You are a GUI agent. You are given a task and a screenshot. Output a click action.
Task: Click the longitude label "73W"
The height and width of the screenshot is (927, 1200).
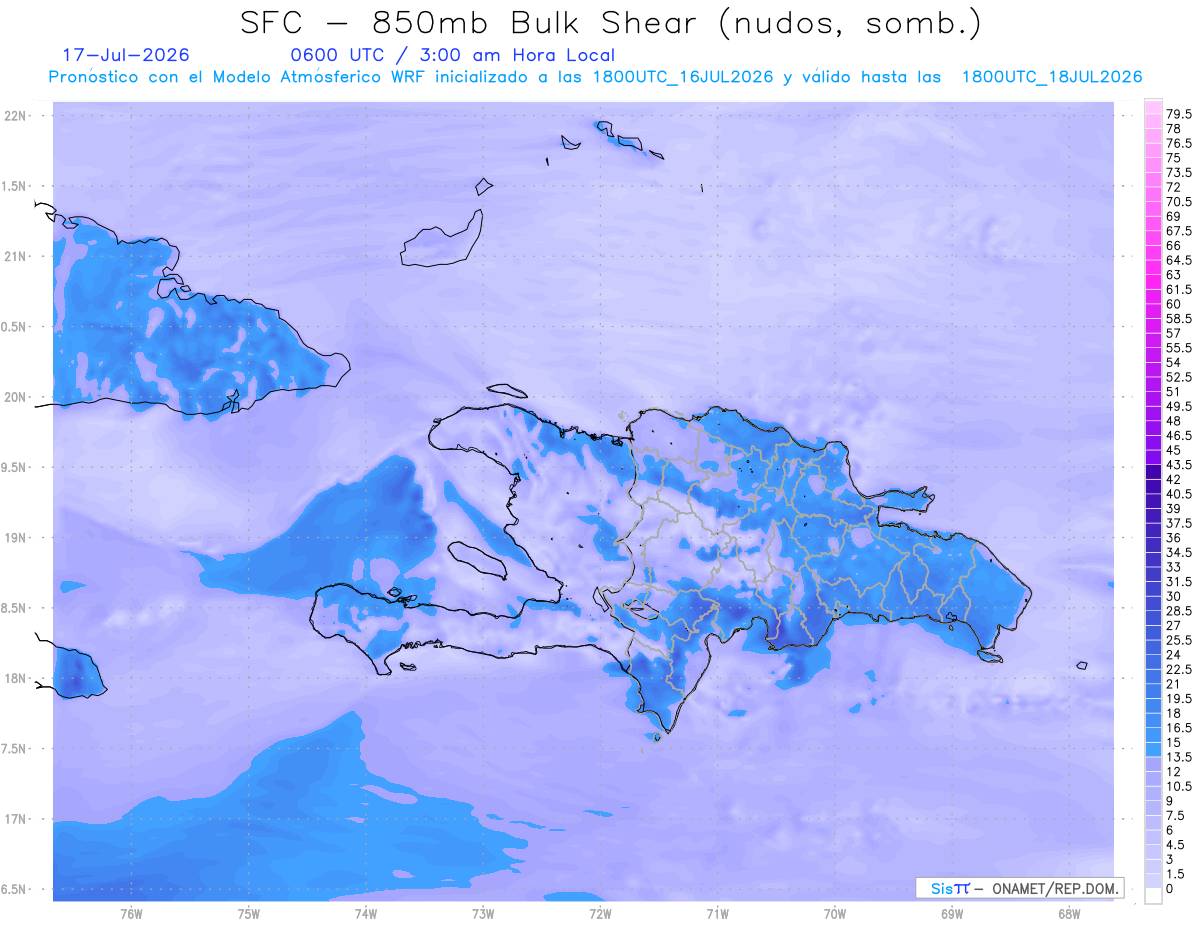[483, 913]
